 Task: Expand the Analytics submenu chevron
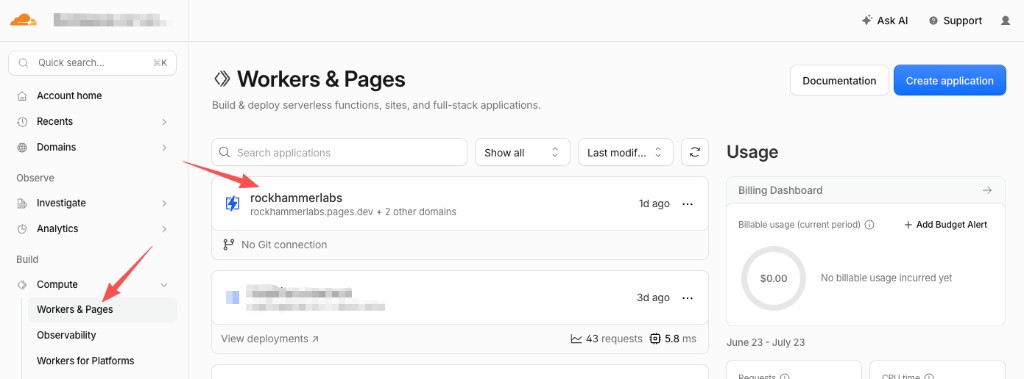click(x=165, y=229)
